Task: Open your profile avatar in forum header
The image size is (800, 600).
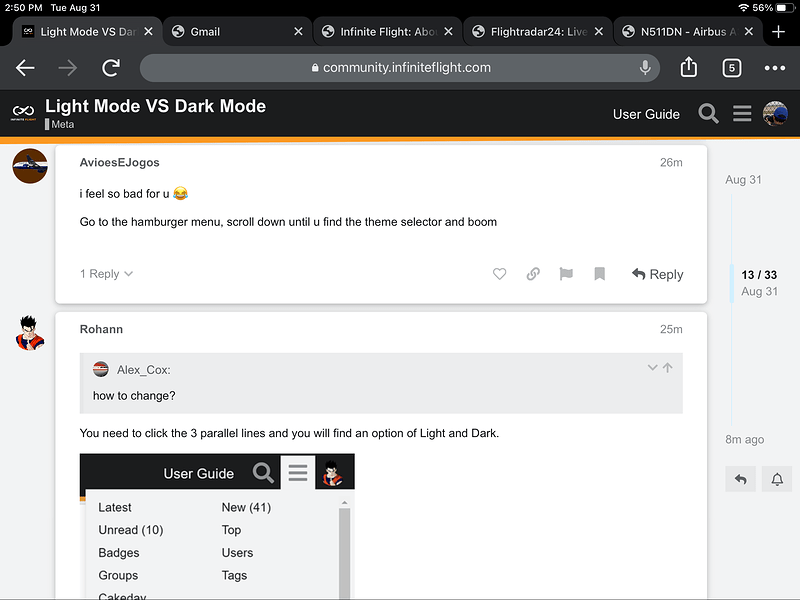Action: pyautogui.click(x=775, y=113)
